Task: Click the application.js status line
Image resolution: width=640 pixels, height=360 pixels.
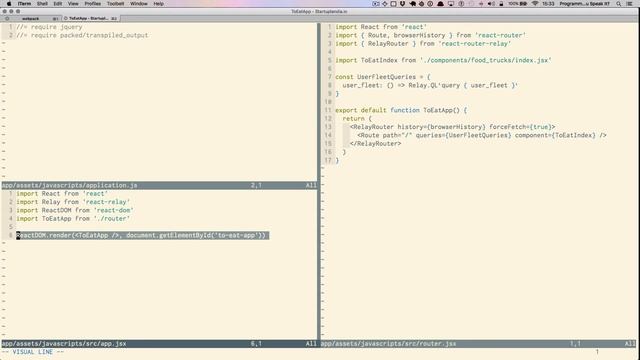Action: coord(159,185)
